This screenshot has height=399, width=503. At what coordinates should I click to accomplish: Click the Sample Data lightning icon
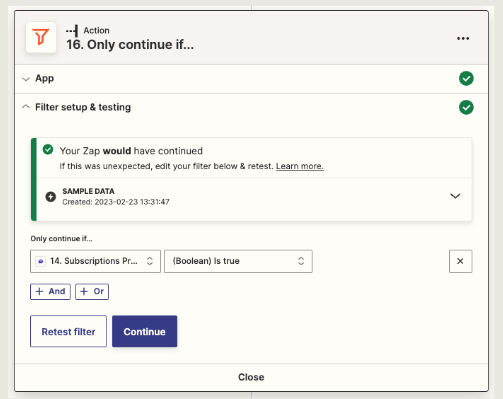(x=51, y=197)
